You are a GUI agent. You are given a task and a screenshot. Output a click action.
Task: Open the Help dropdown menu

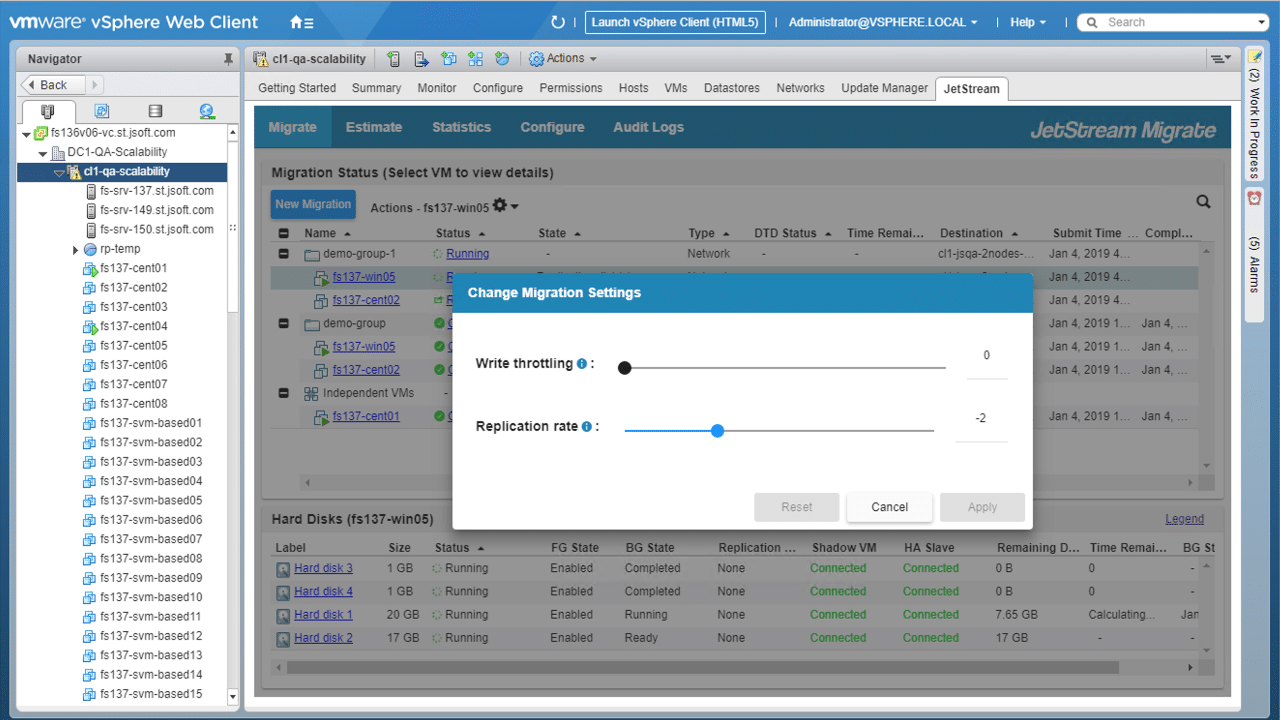tap(1028, 22)
